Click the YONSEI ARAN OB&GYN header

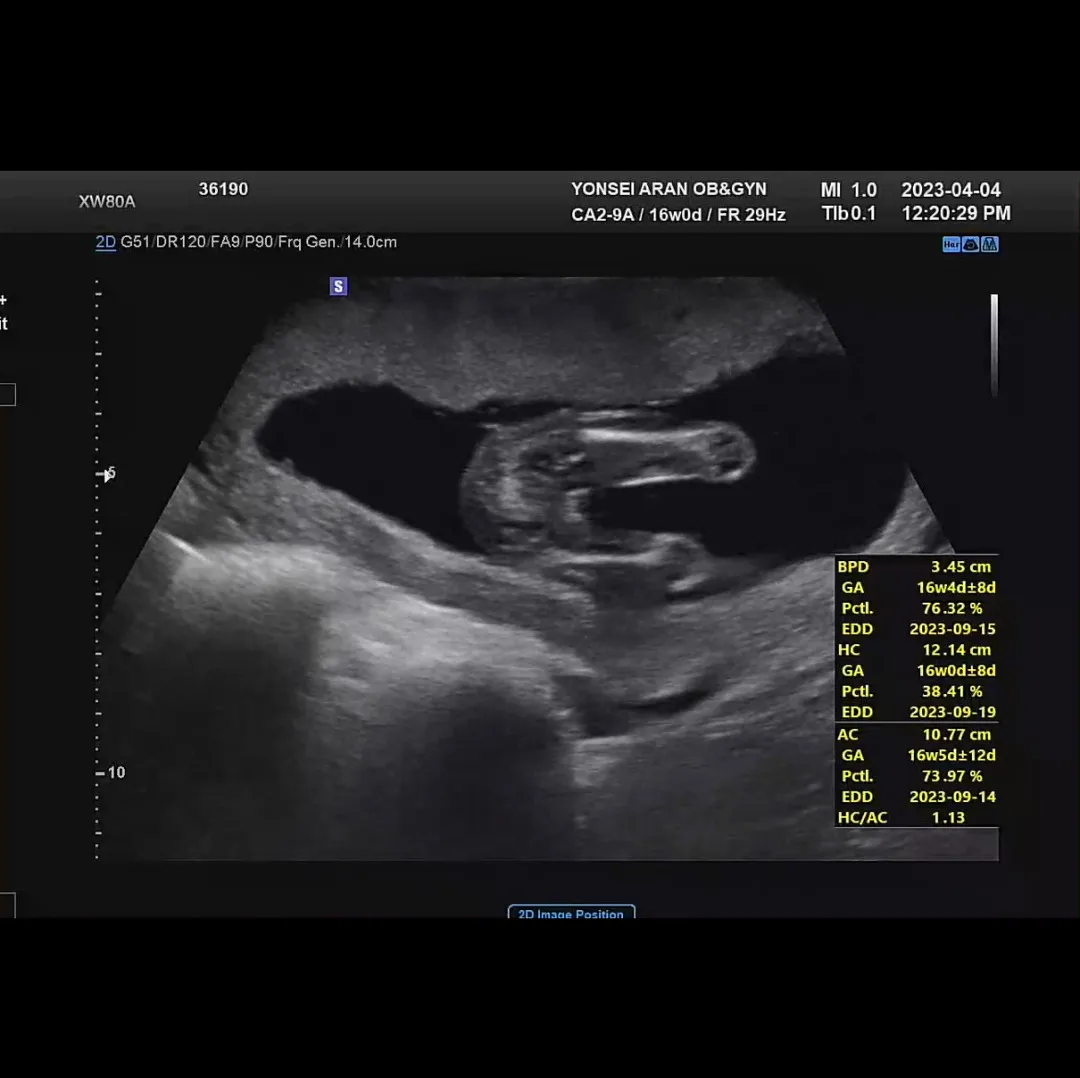(x=668, y=189)
